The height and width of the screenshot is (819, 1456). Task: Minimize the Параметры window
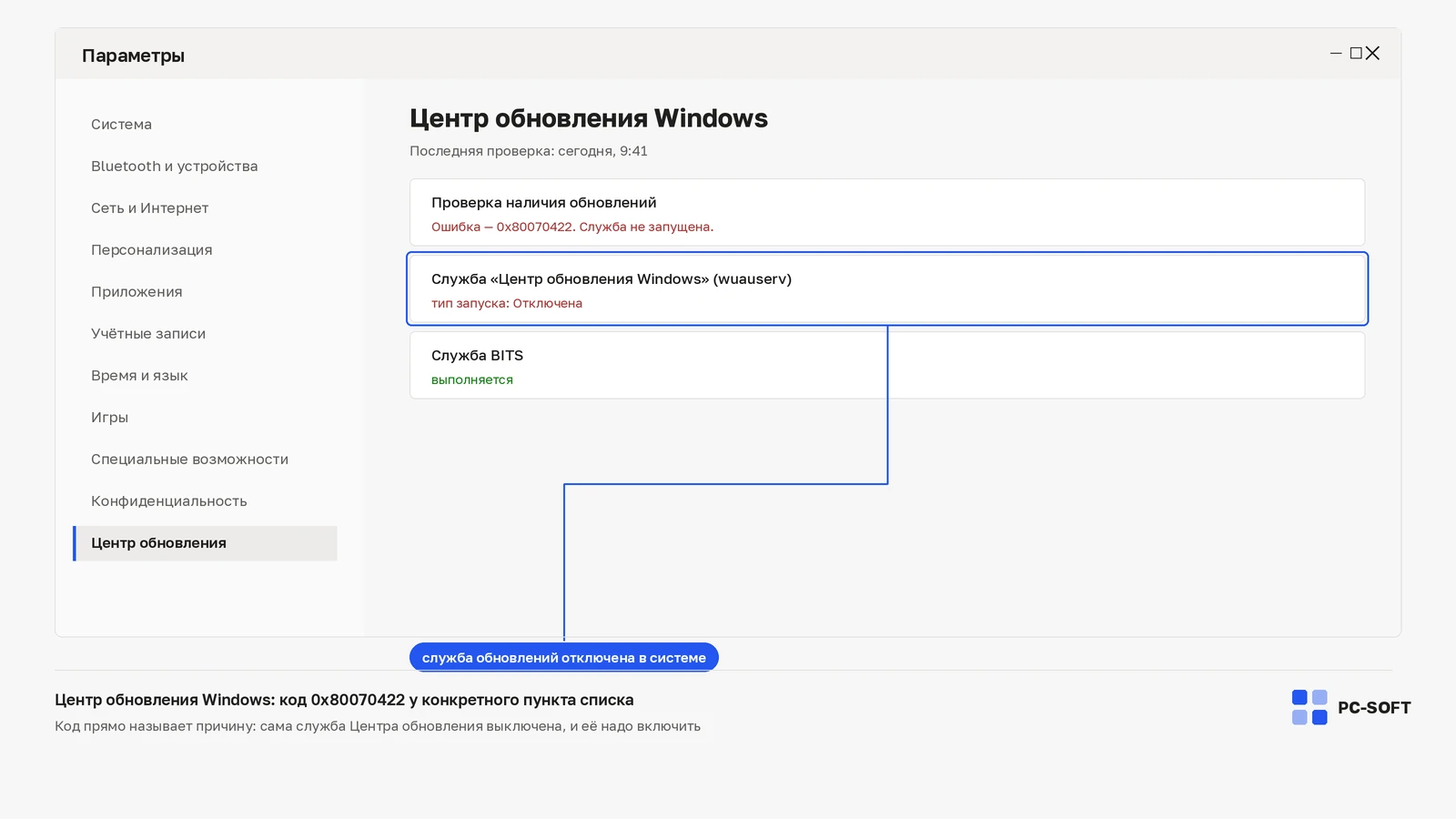click(1336, 54)
